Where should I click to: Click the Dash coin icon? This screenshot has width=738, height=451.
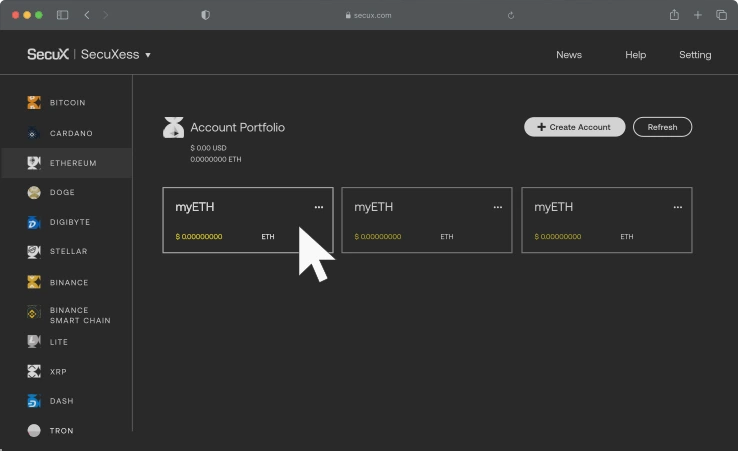click(34, 401)
